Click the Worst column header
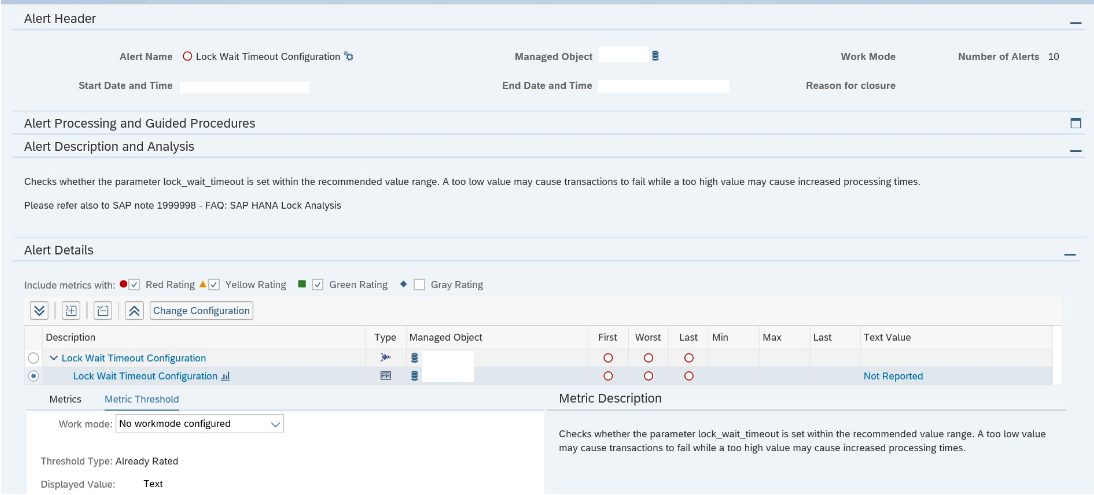 tap(648, 337)
